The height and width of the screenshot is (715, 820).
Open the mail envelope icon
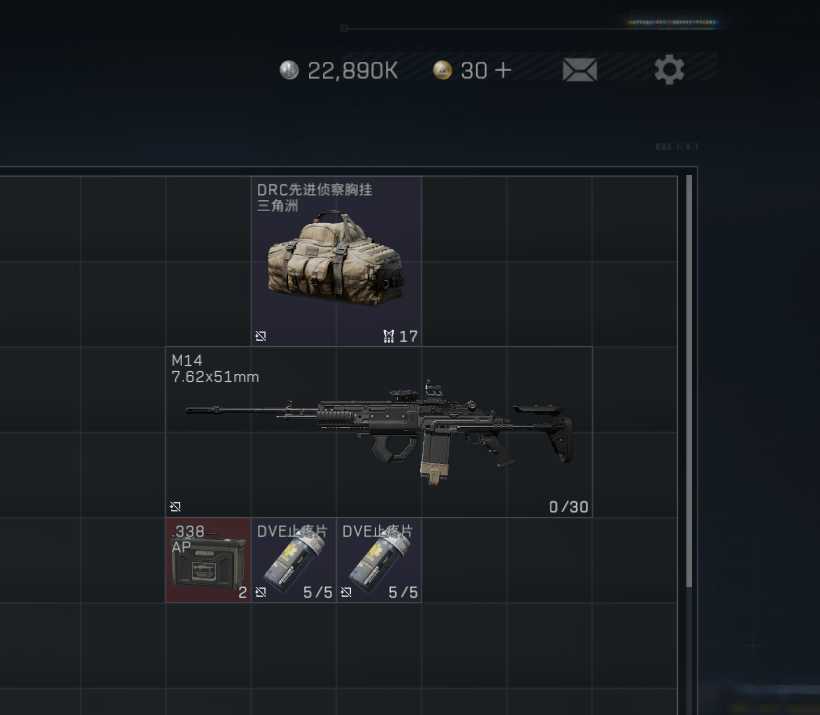pos(579,70)
